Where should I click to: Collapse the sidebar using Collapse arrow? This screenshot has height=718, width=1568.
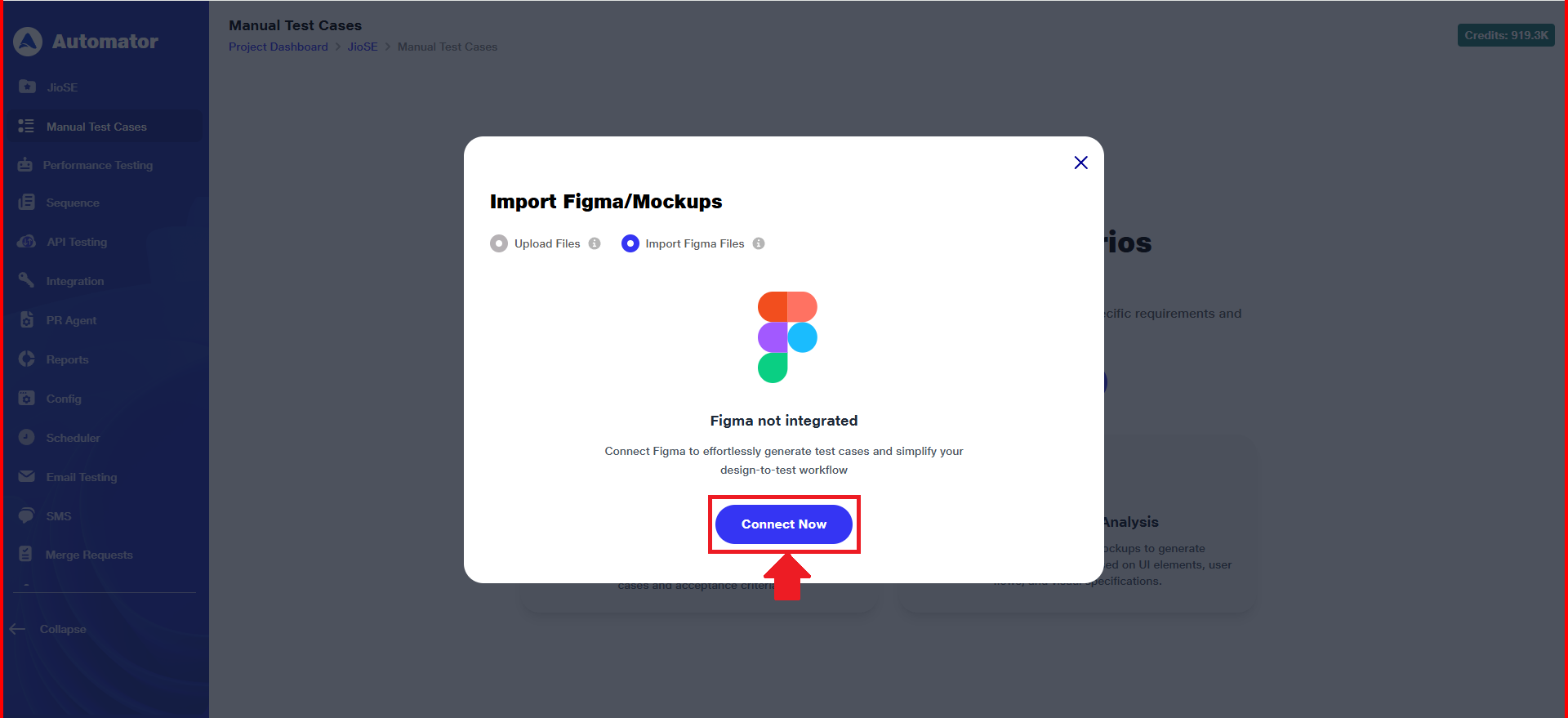click(18, 629)
